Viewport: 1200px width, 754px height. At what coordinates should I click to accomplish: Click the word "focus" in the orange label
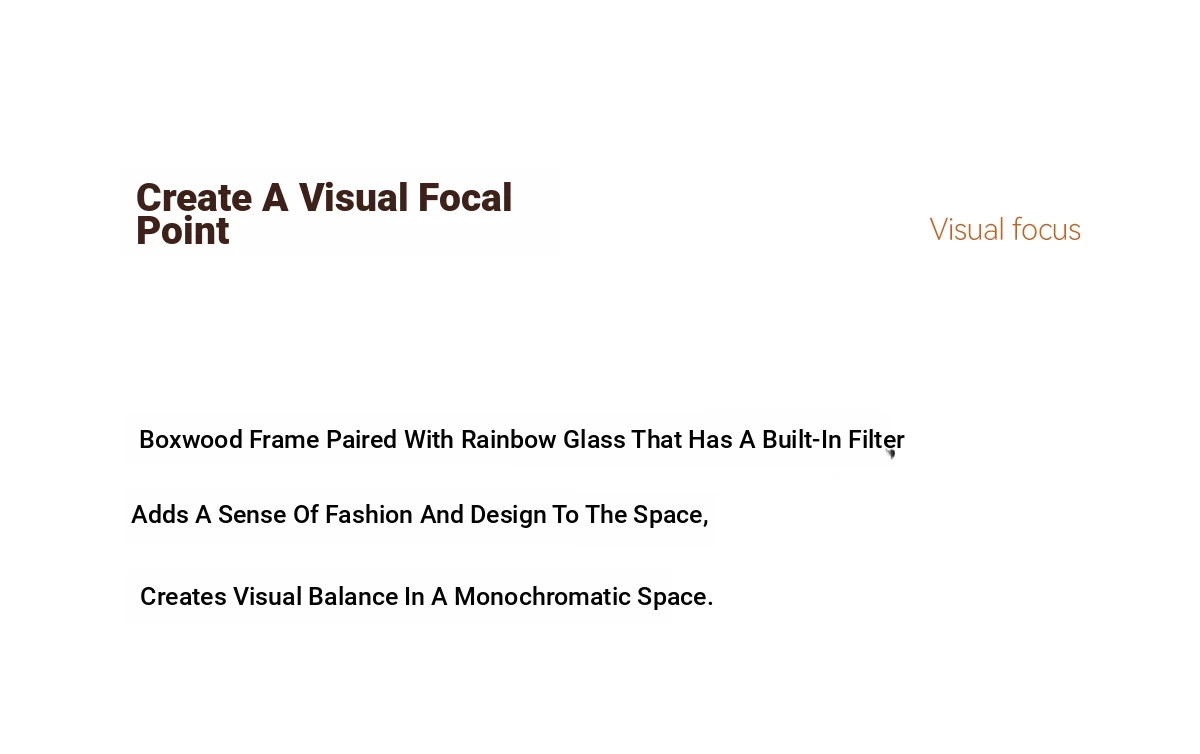[1046, 230]
